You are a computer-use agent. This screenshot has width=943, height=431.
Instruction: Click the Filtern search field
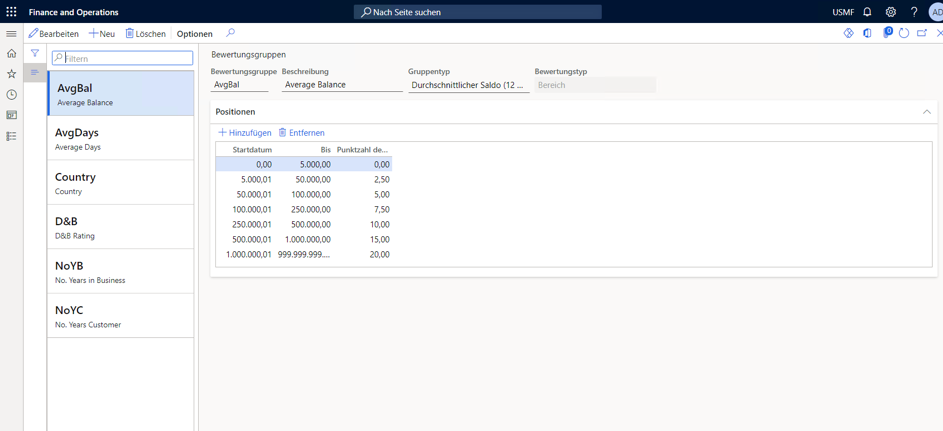[x=127, y=58]
